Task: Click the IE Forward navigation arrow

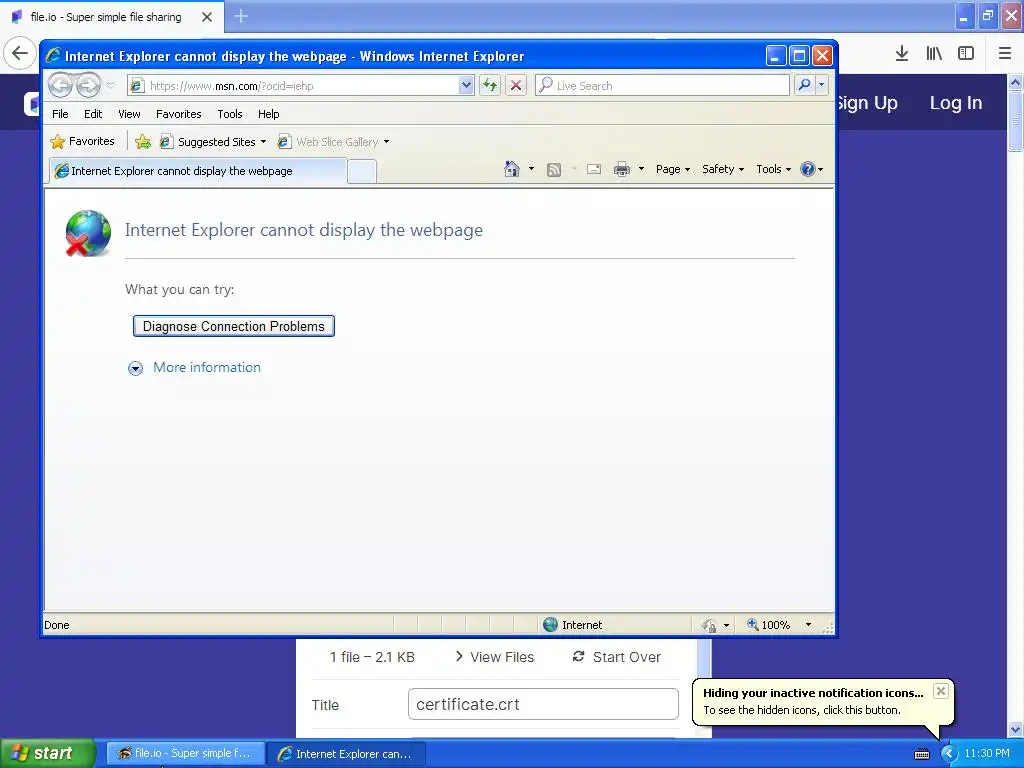Action: pyautogui.click(x=88, y=86)
